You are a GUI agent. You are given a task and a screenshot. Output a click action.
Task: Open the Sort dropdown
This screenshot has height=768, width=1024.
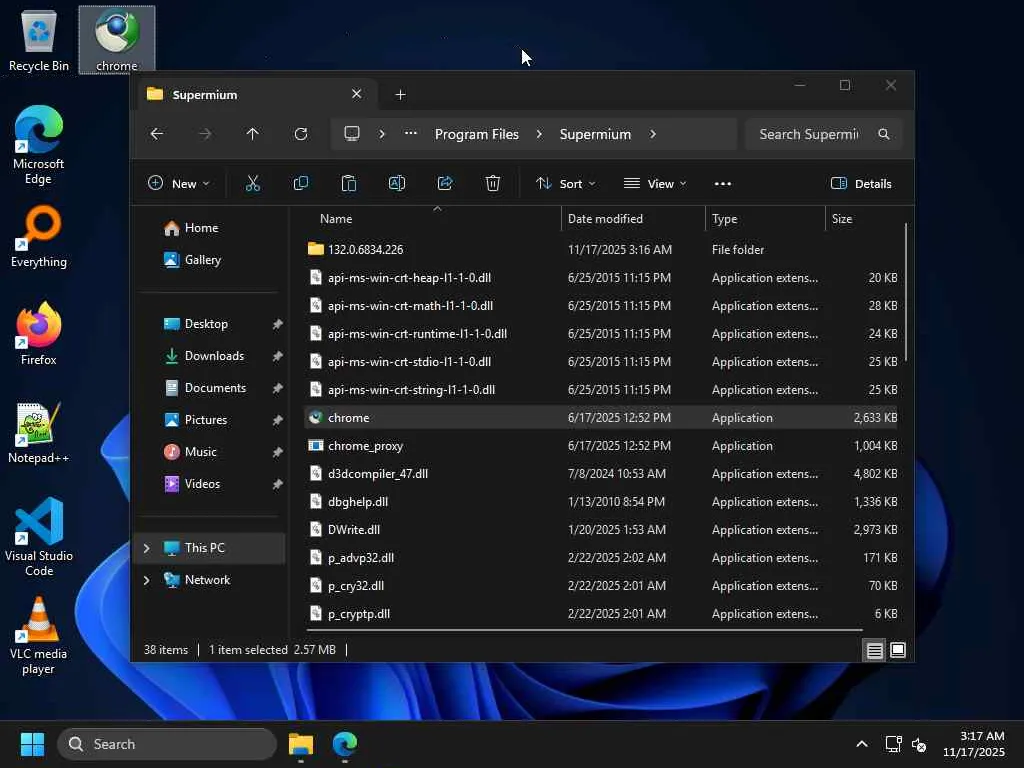[x=566, y=184]
